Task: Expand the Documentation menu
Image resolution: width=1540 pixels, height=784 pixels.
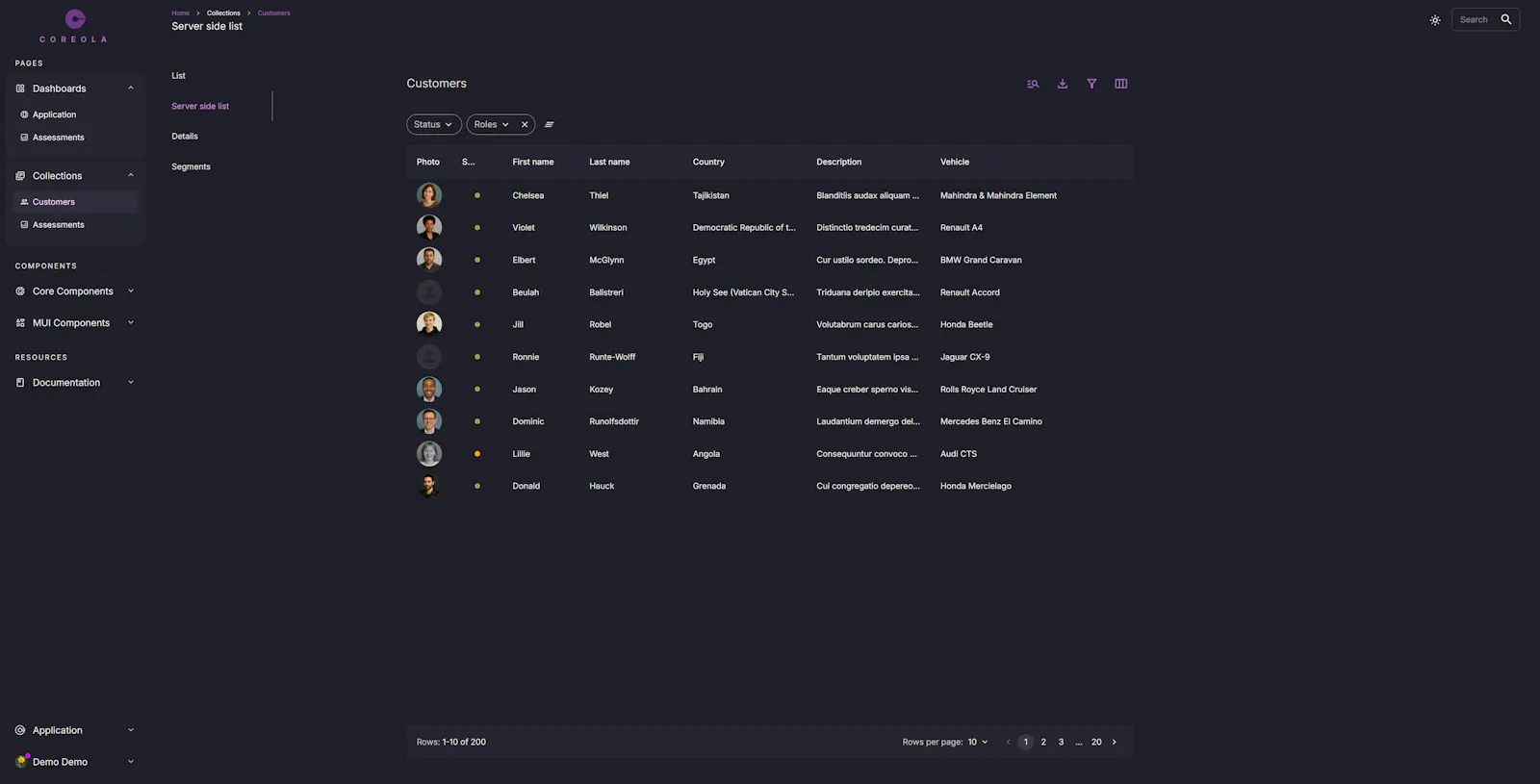Action: [x=75, y=383]
